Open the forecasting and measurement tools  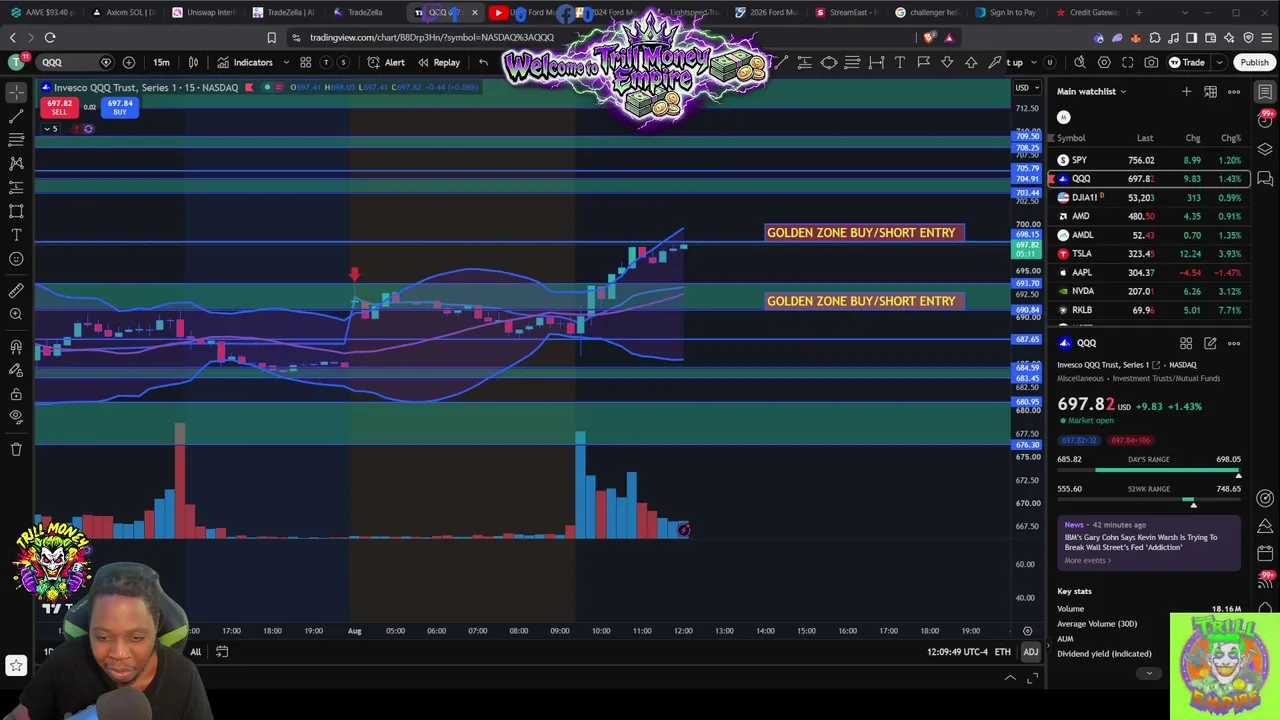[x=16, y=187]
